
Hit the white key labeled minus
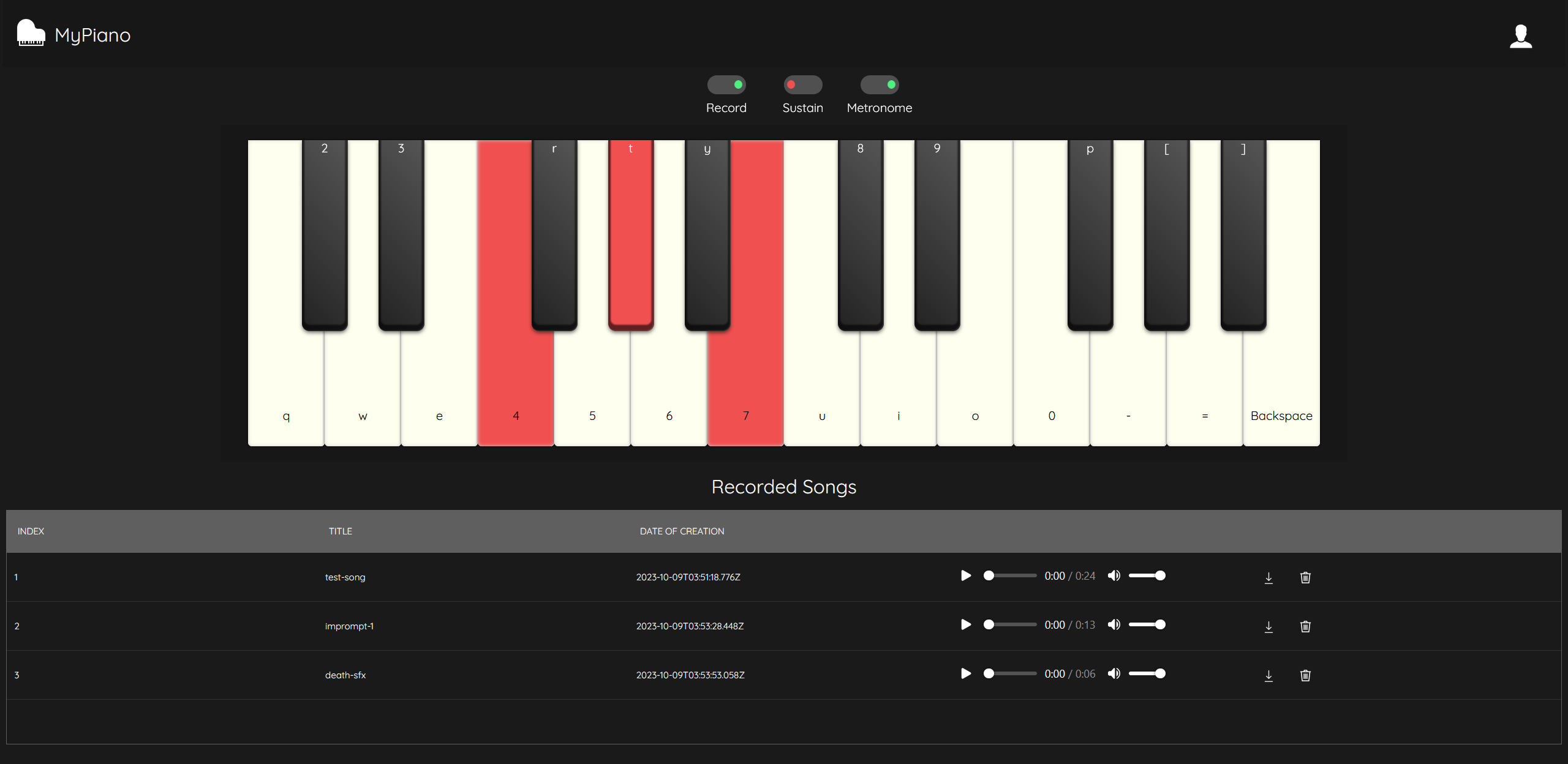[1128, 386]
